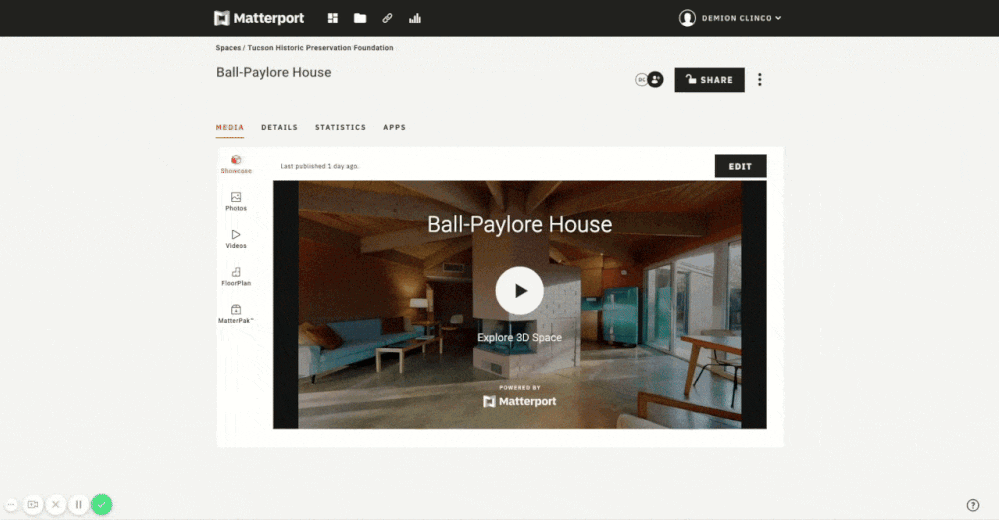Open FloorPlan in the media sidebar
This screenshot has width=999, height=520.
pyautogui.click(x=236, y=277)
